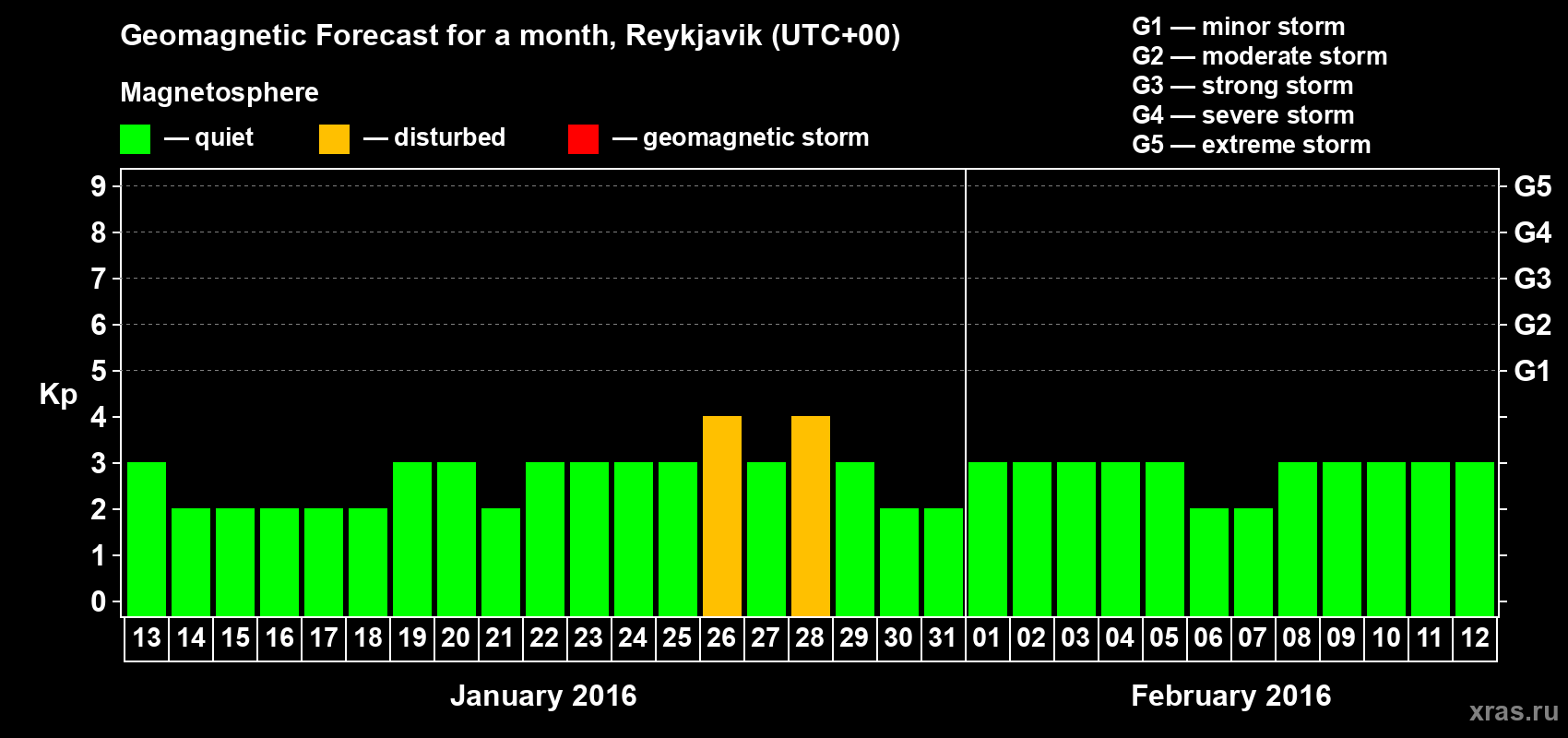Screen dimensions: 1568x738
Task: Click the green bar for February 06
Action: click(1209, 562)
